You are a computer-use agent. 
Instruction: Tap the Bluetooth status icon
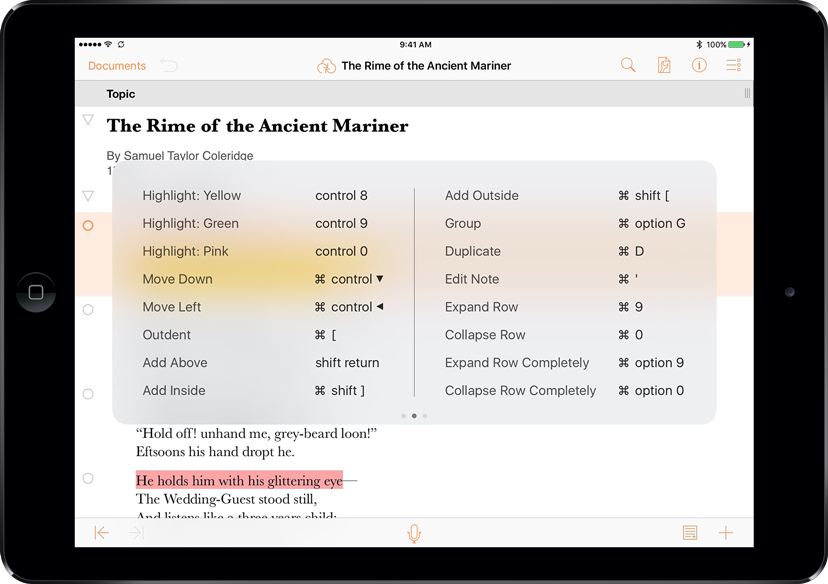[699, 44]
